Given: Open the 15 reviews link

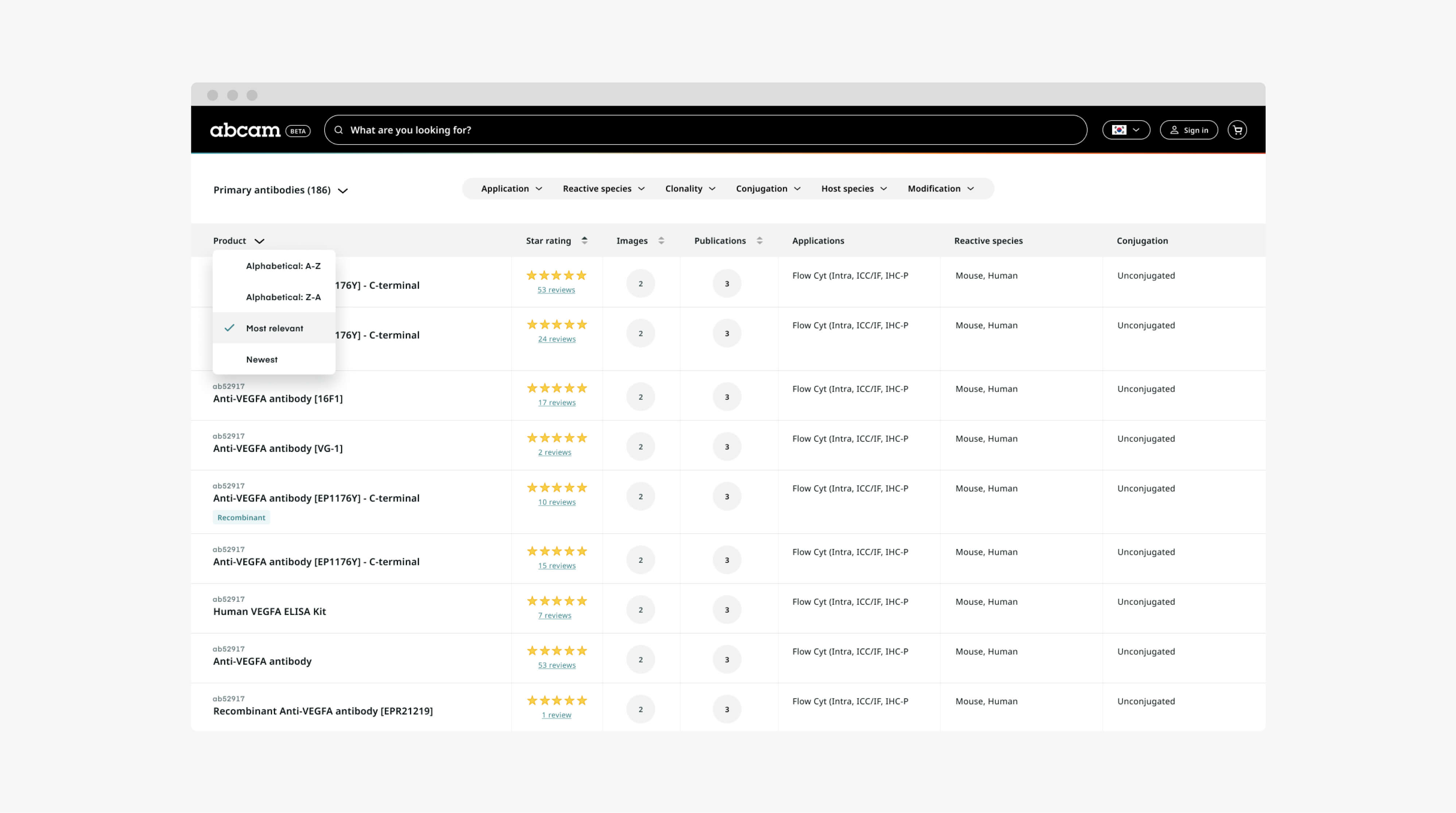Looking at the screenshot, I should click(557, 565).
